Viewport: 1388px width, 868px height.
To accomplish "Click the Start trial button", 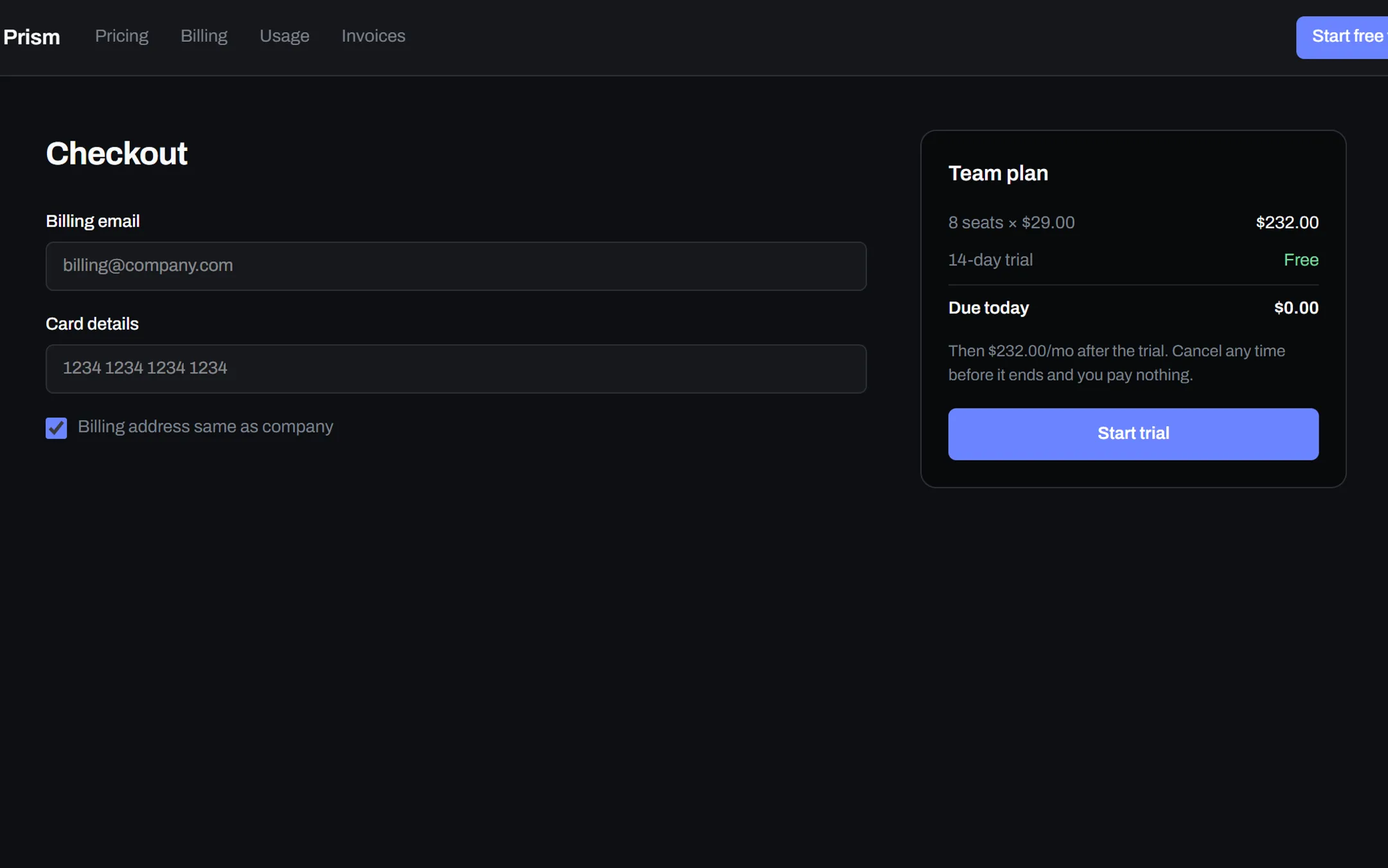I will pos(1133,434).
